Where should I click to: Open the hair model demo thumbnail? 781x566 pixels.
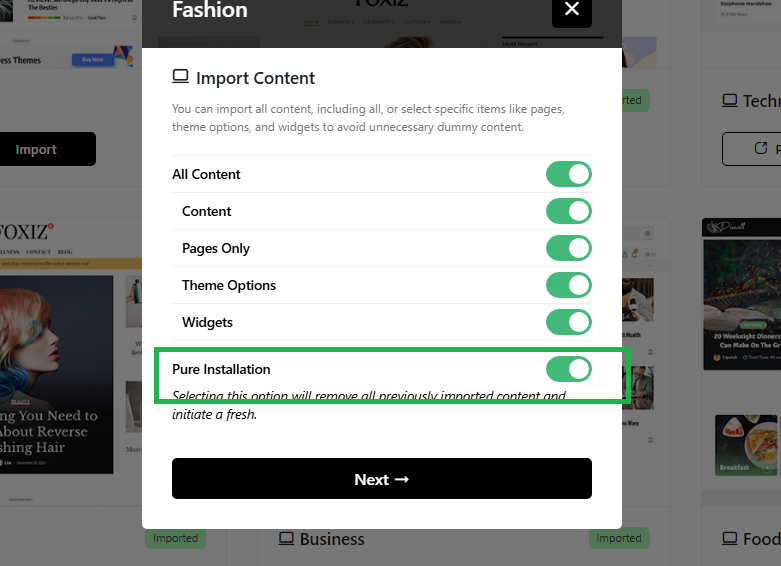56,375
